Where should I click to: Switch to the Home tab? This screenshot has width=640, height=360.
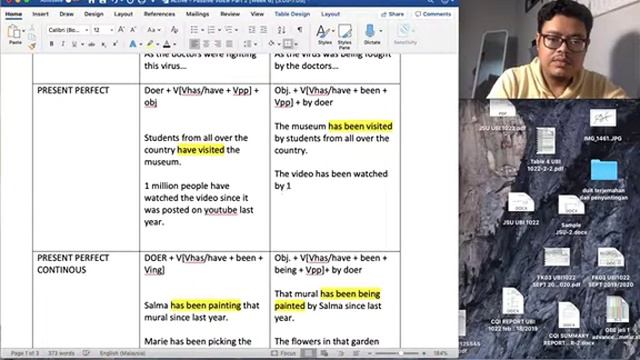(x=13, y=14)
